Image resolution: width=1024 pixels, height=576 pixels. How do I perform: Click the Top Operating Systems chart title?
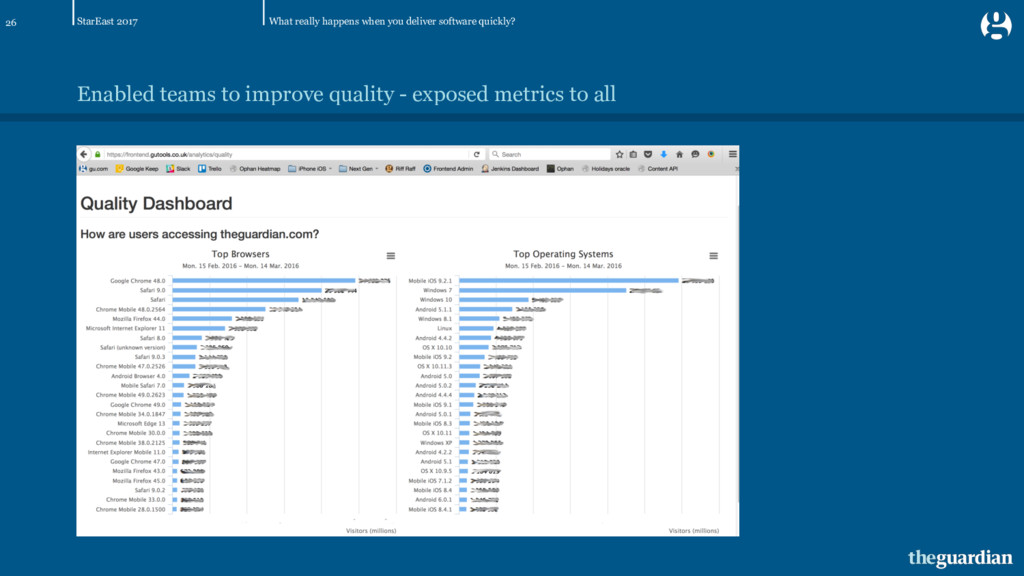tap(563, 254)
